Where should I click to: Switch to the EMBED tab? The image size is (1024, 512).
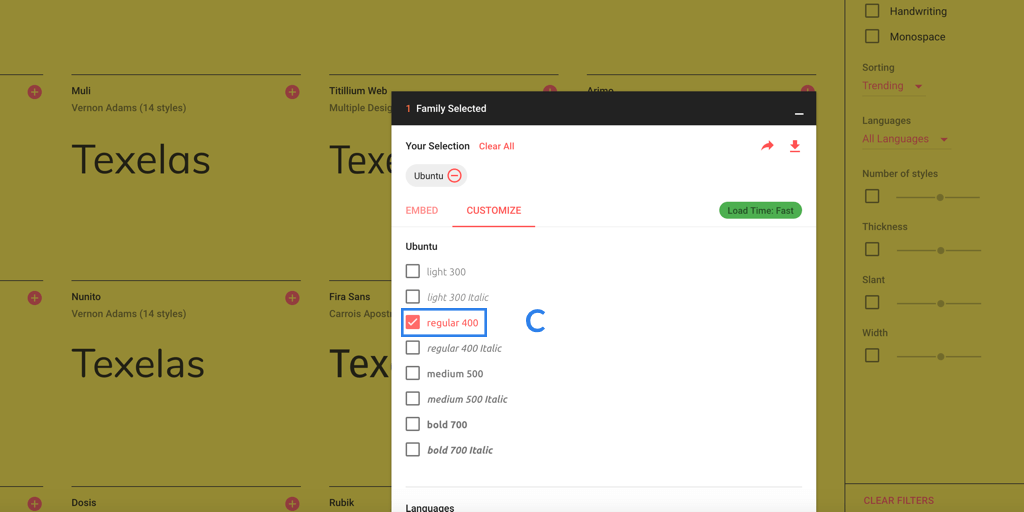click(x=422, y=211)
